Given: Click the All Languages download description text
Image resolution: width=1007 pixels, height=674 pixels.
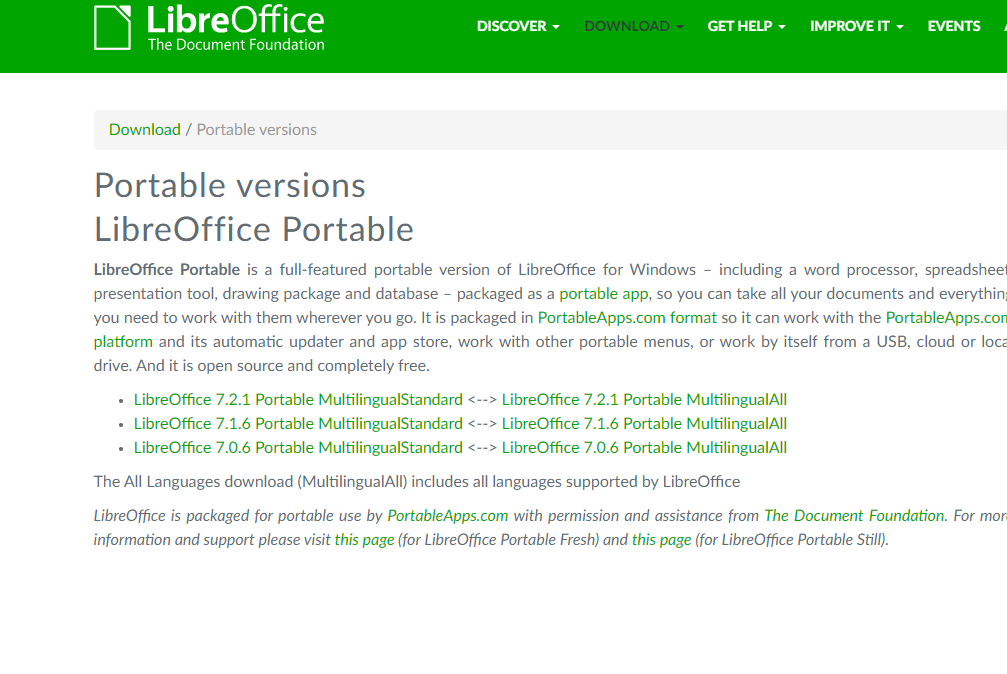Looking at the screenshot, I should [x=417, y=482].
